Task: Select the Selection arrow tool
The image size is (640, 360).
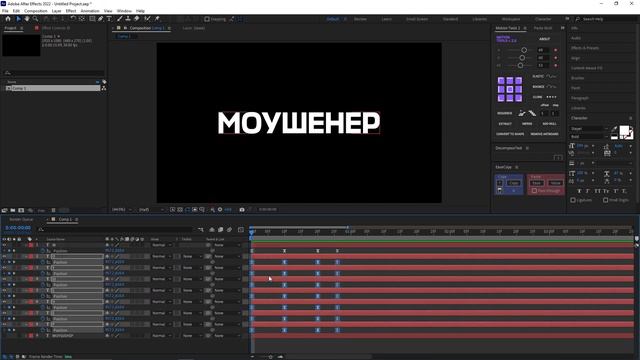Action: (18, 19)
